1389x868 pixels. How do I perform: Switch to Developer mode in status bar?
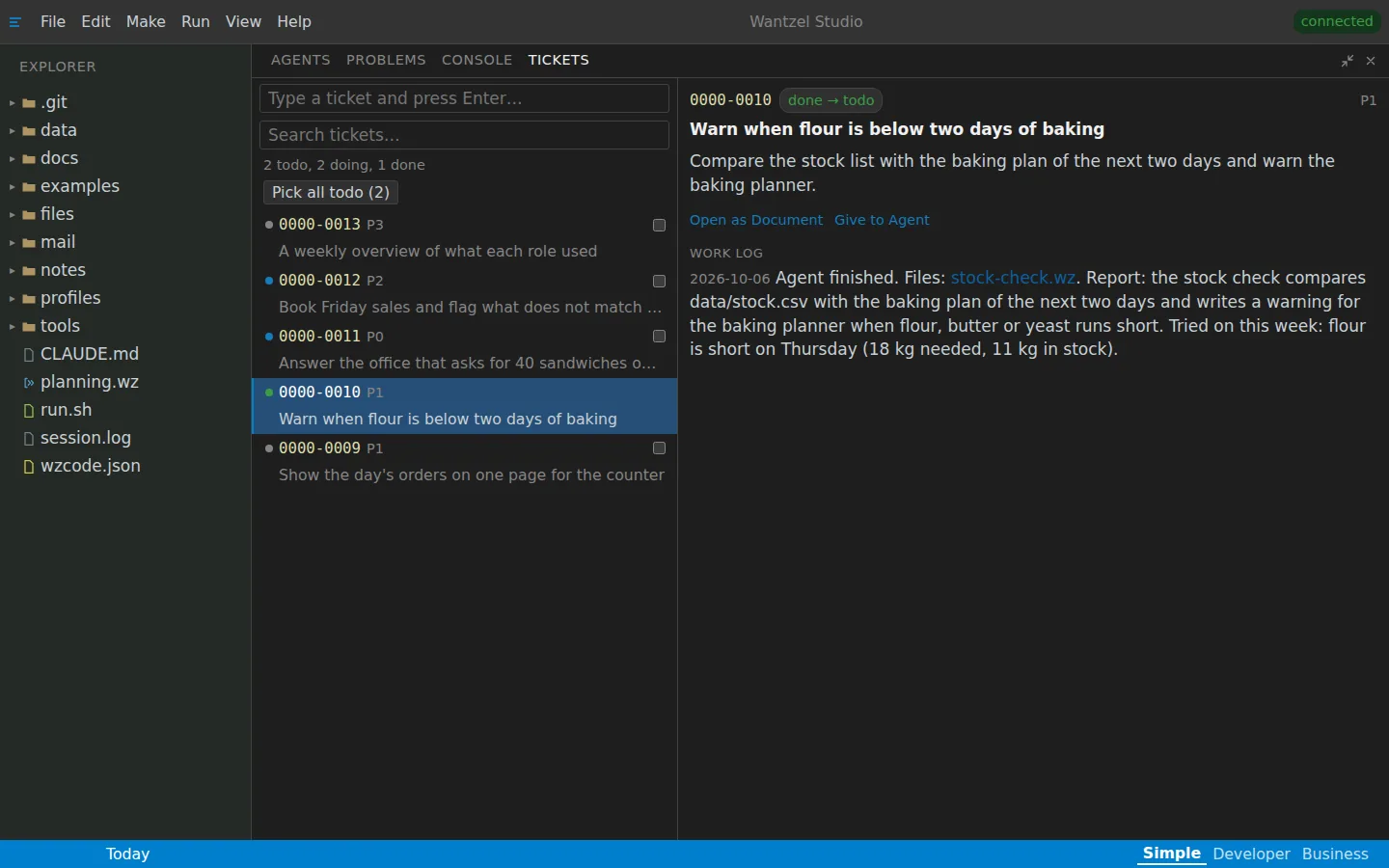coord(1251,854)
